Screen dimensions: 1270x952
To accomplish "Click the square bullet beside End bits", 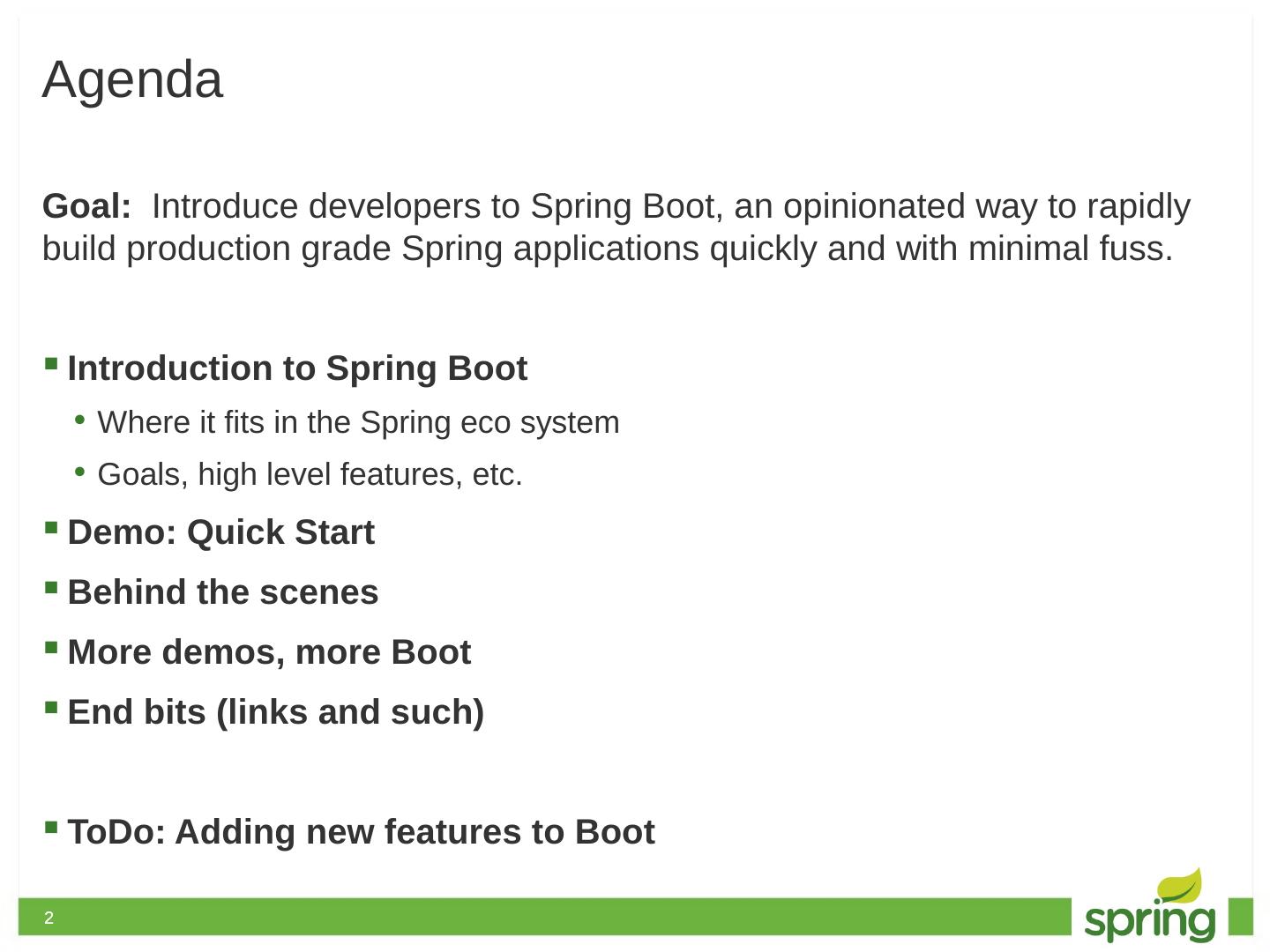I will [51, 707].
